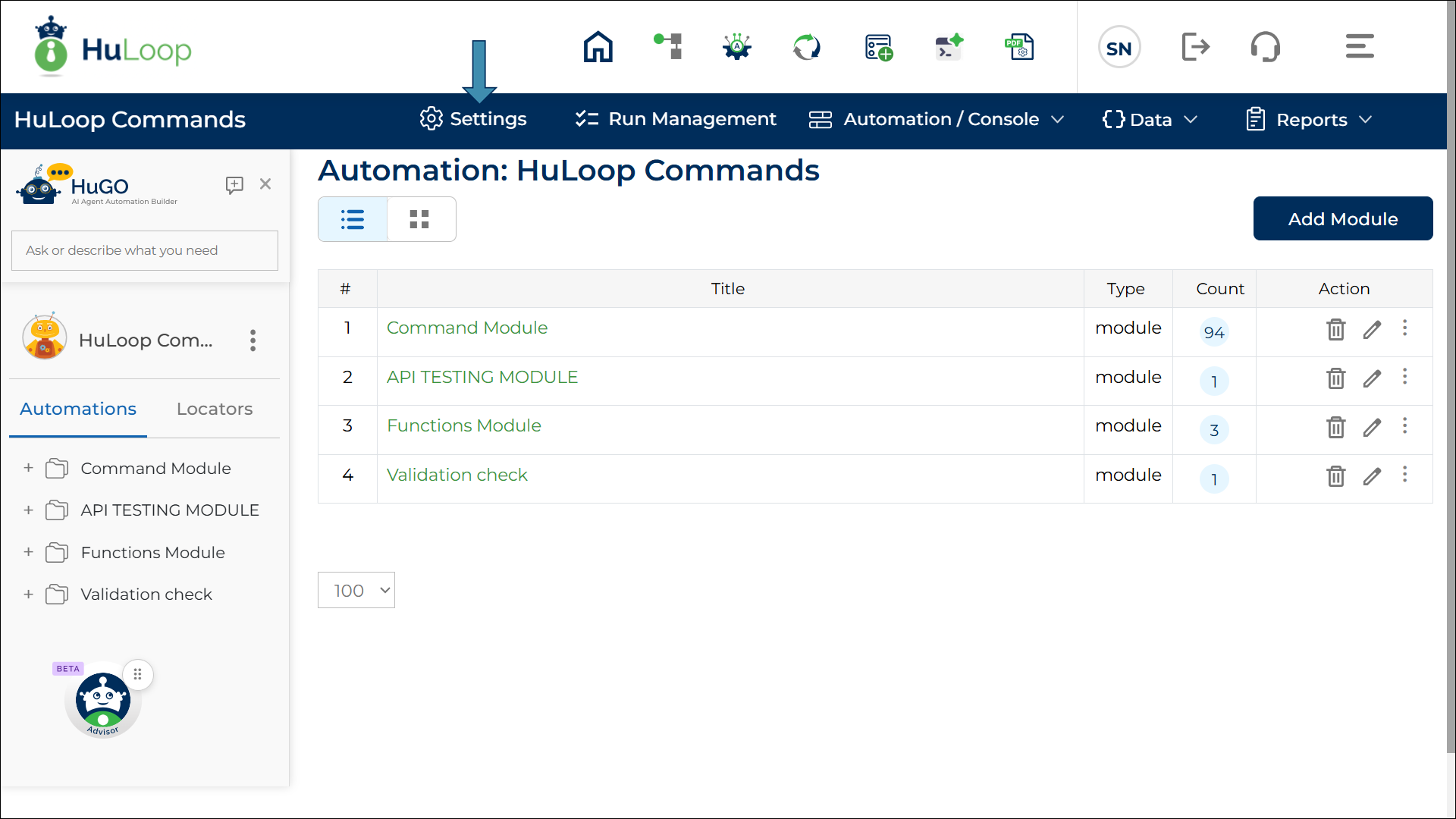This screenshot has width=1456, height=819.
Task: Expand Functions Module in the sidebar tree
Action: pyautogui.click(x=29, y=552)
